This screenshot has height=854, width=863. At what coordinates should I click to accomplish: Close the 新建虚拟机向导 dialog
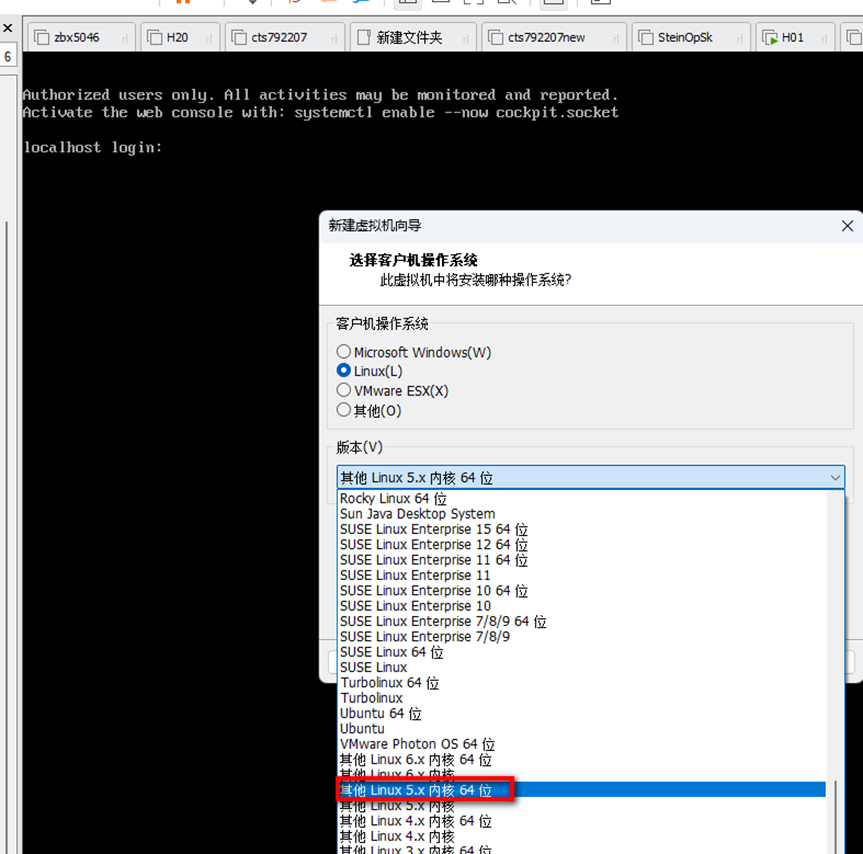click(847, 226)
